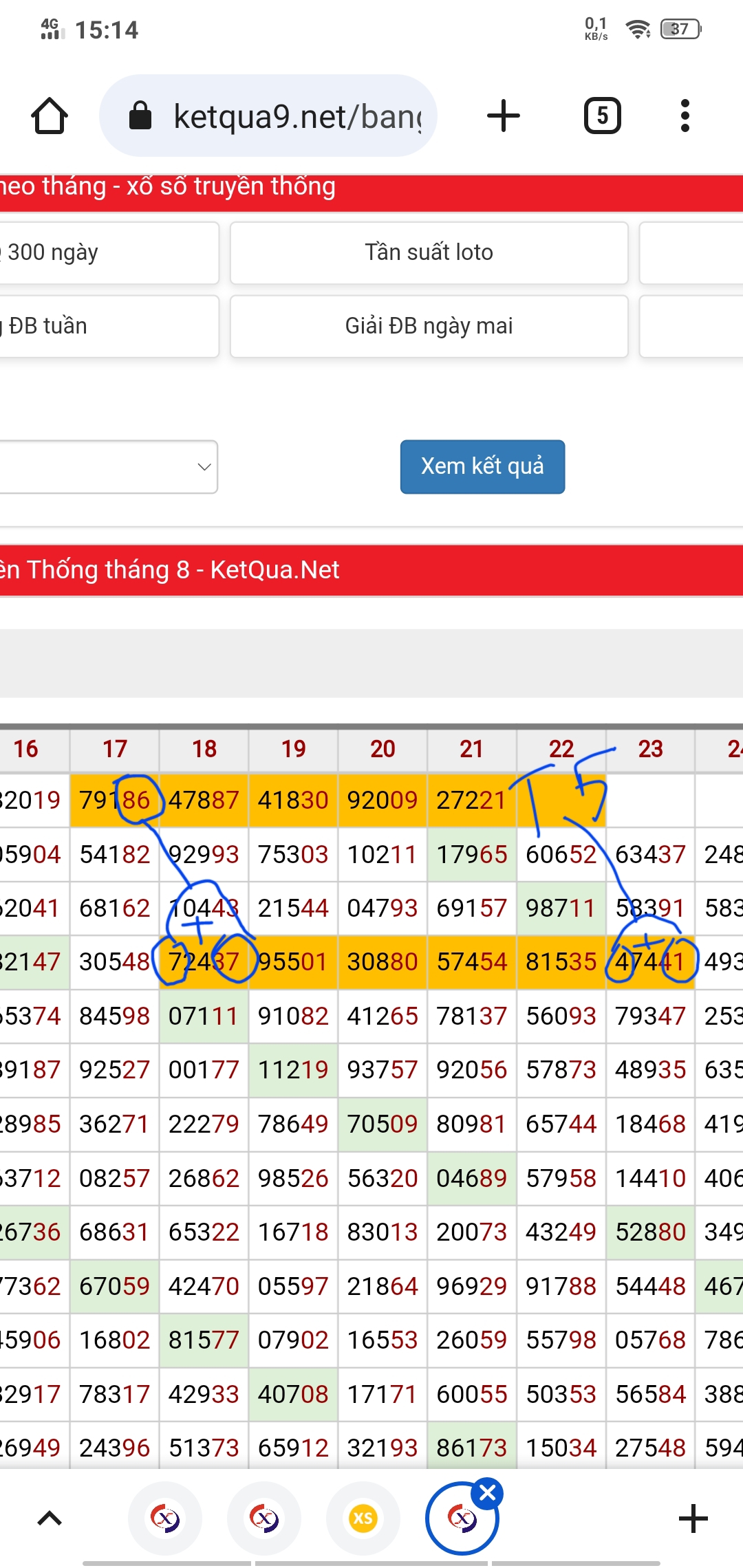Click cell 98711
Screen dimensions: 743x1568
coord(561,908)
